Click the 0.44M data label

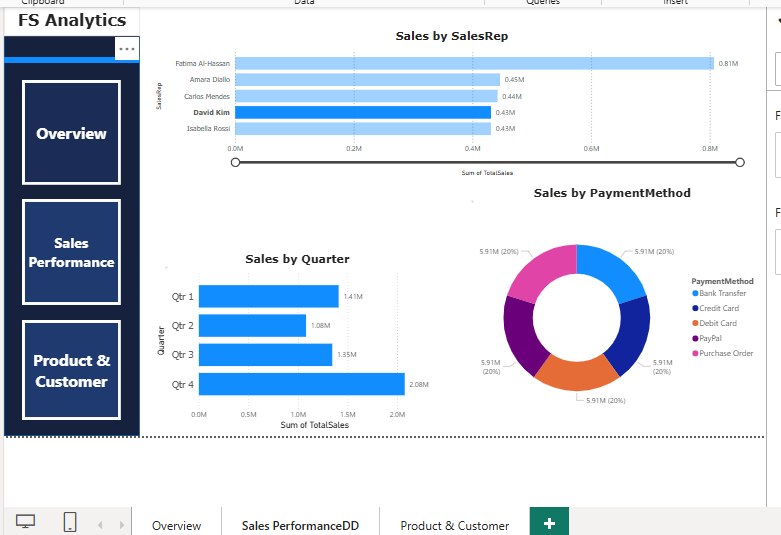click(x=512, y=97)
